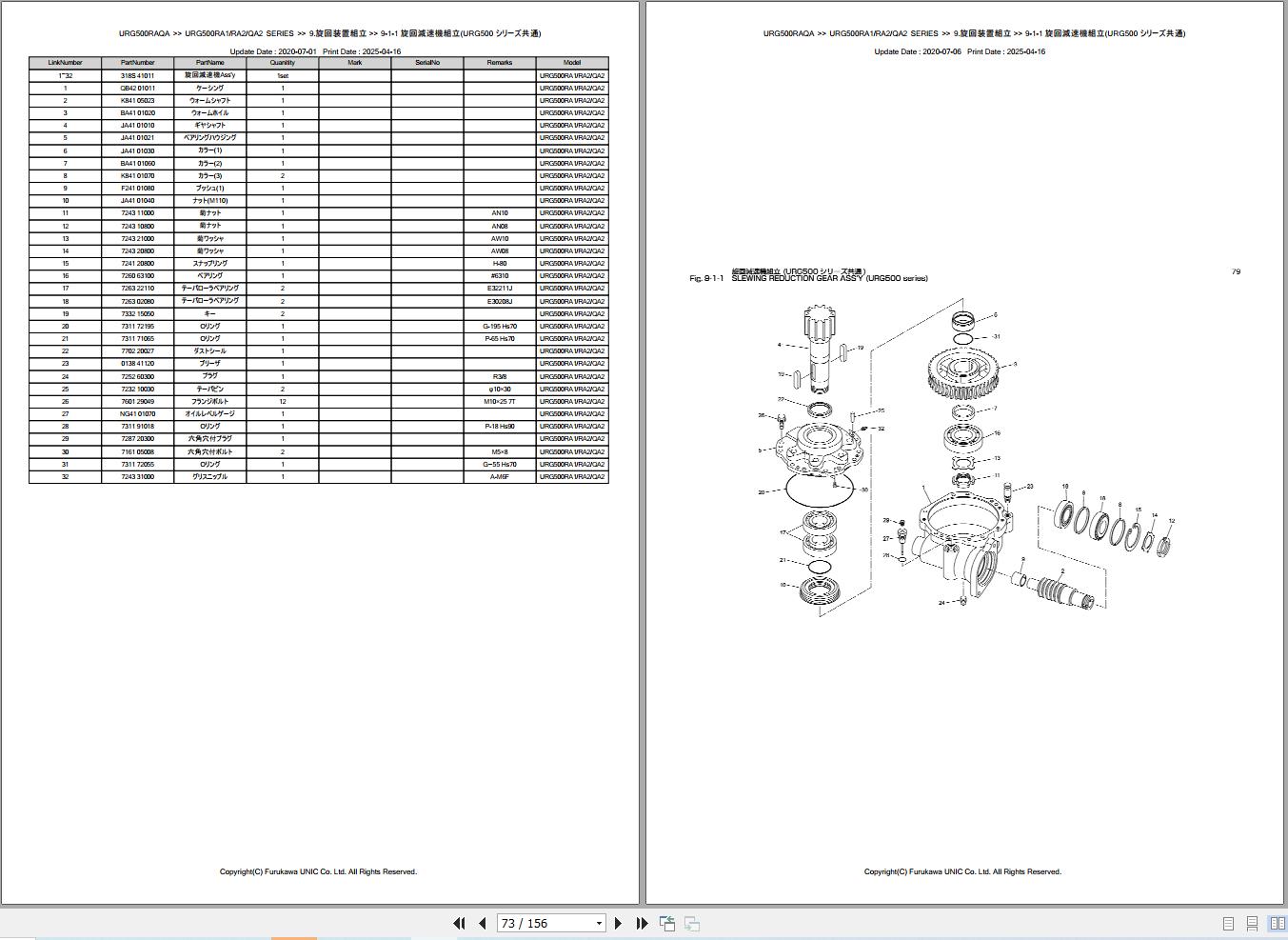Select part number 7263 22110
The height and width of the screenshot is (940, 1288).
(x=137, y=289)
